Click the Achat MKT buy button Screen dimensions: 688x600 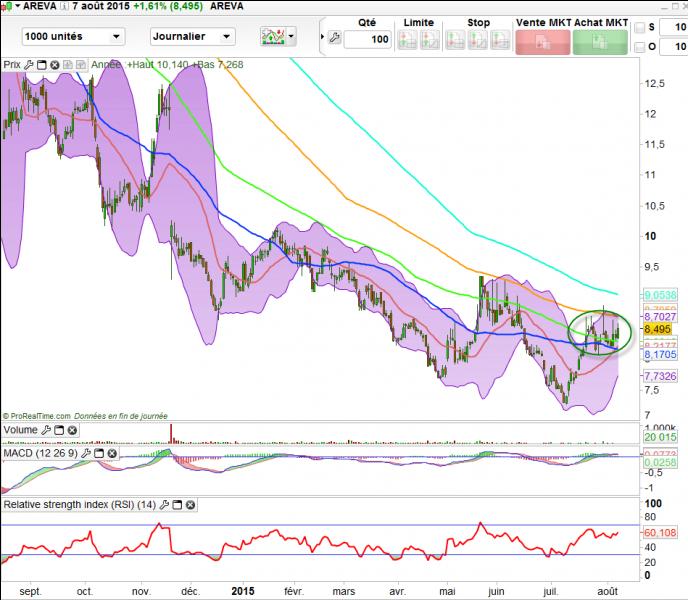600,43
